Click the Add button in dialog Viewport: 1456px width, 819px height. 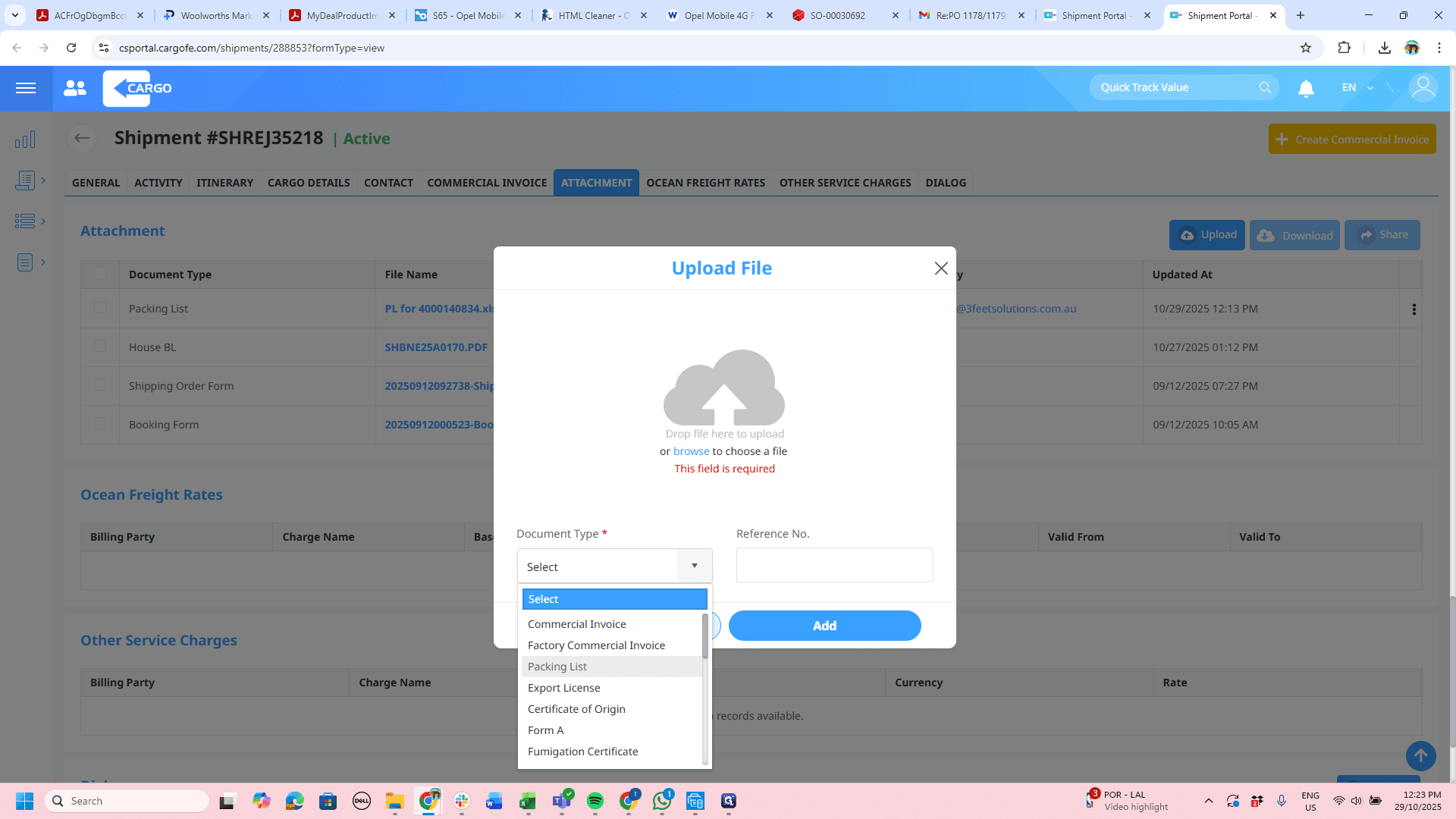tap(824, 626)
